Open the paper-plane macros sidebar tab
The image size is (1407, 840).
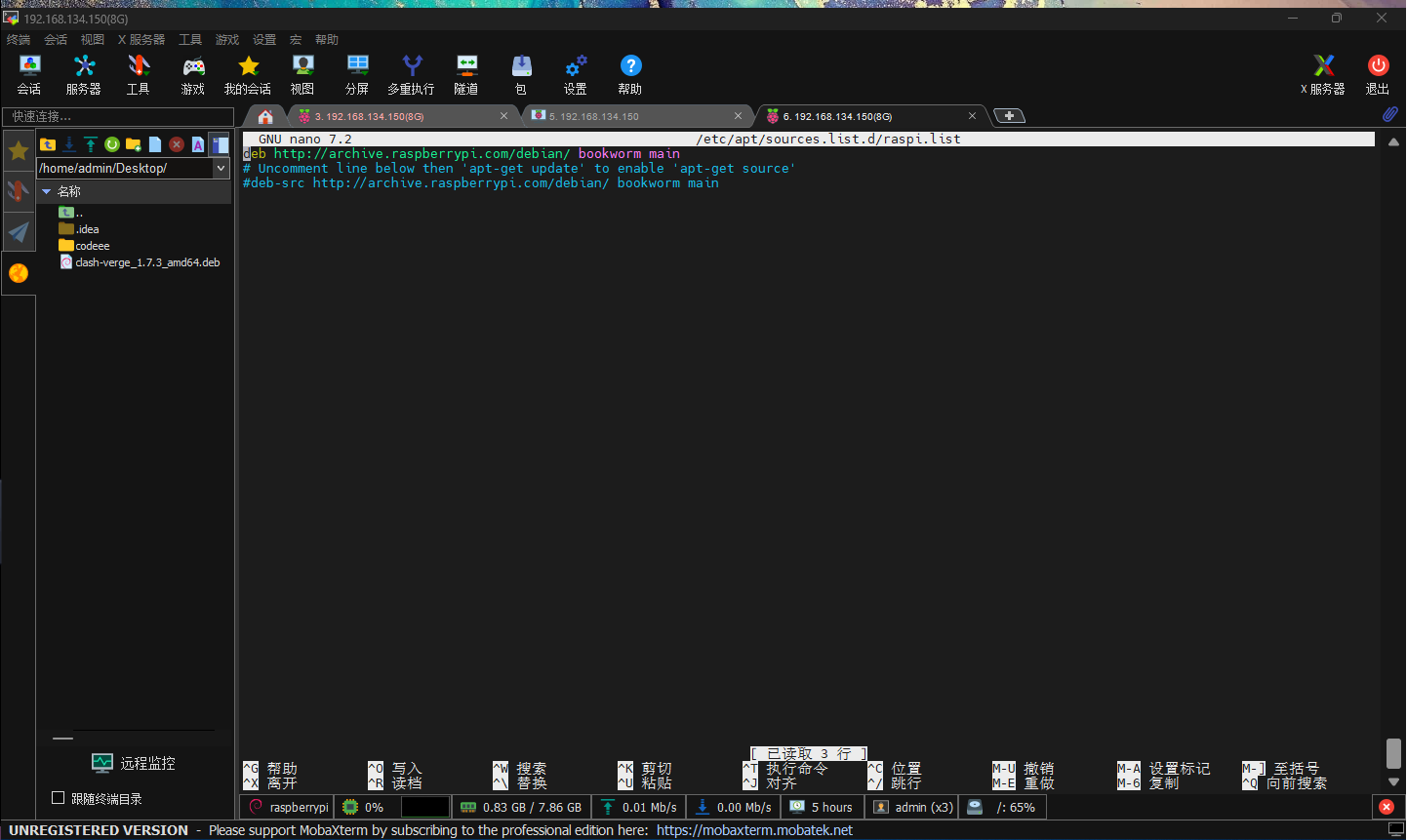(19, 231)
